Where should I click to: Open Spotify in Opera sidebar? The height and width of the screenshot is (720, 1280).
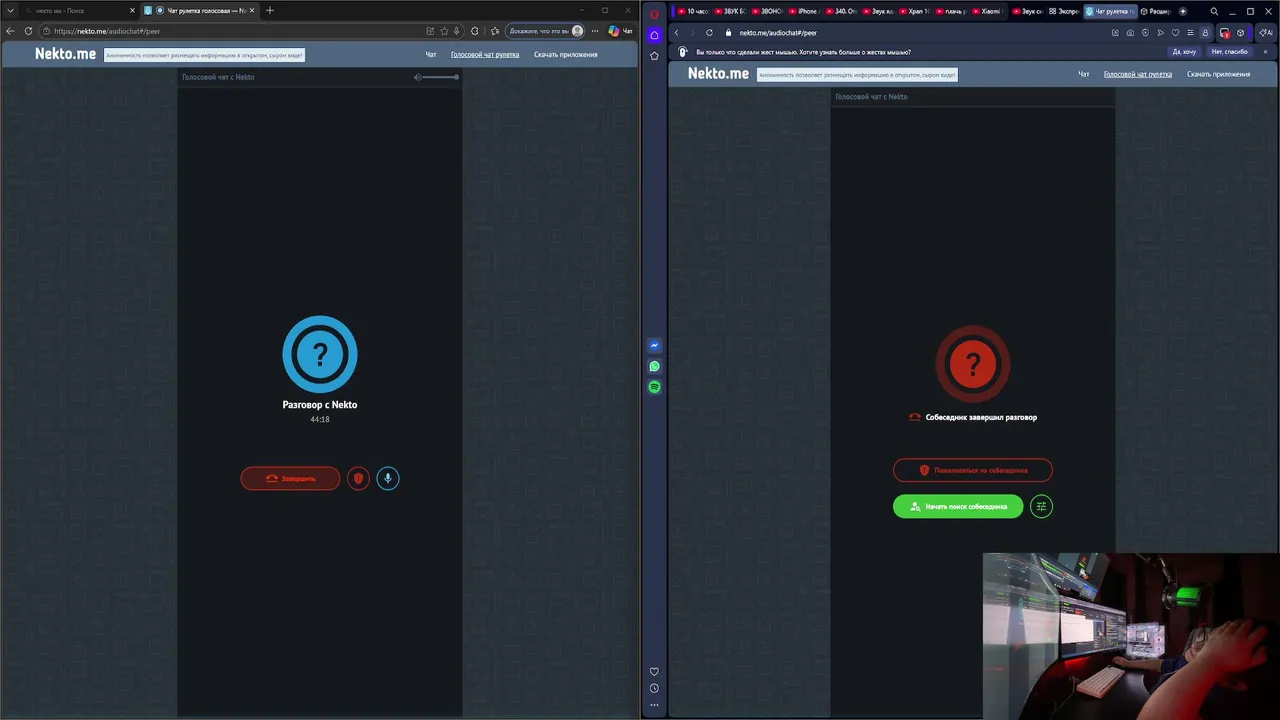654,387
